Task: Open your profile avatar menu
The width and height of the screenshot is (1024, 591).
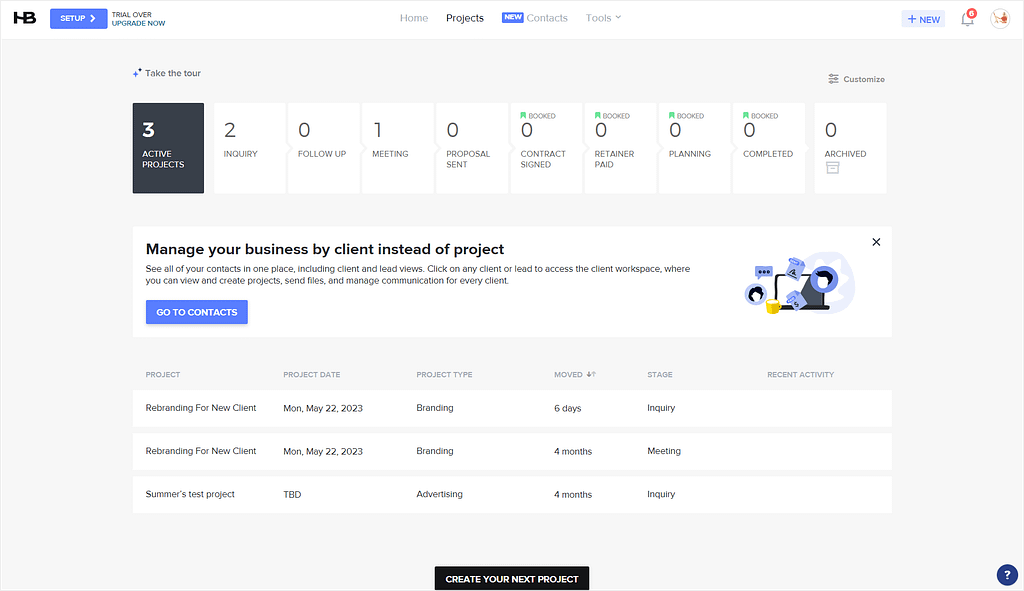Action: click(x=999, y=18)
